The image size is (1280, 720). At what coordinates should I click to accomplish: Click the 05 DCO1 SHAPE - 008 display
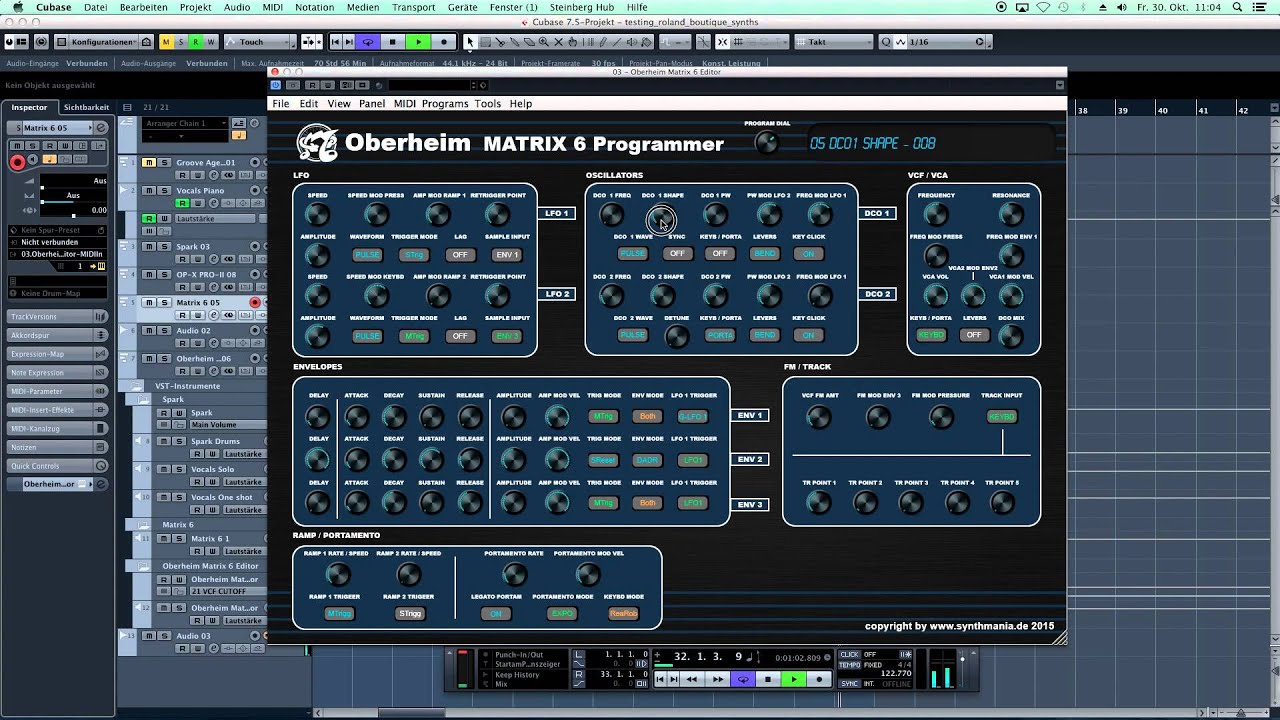point(873,143)
